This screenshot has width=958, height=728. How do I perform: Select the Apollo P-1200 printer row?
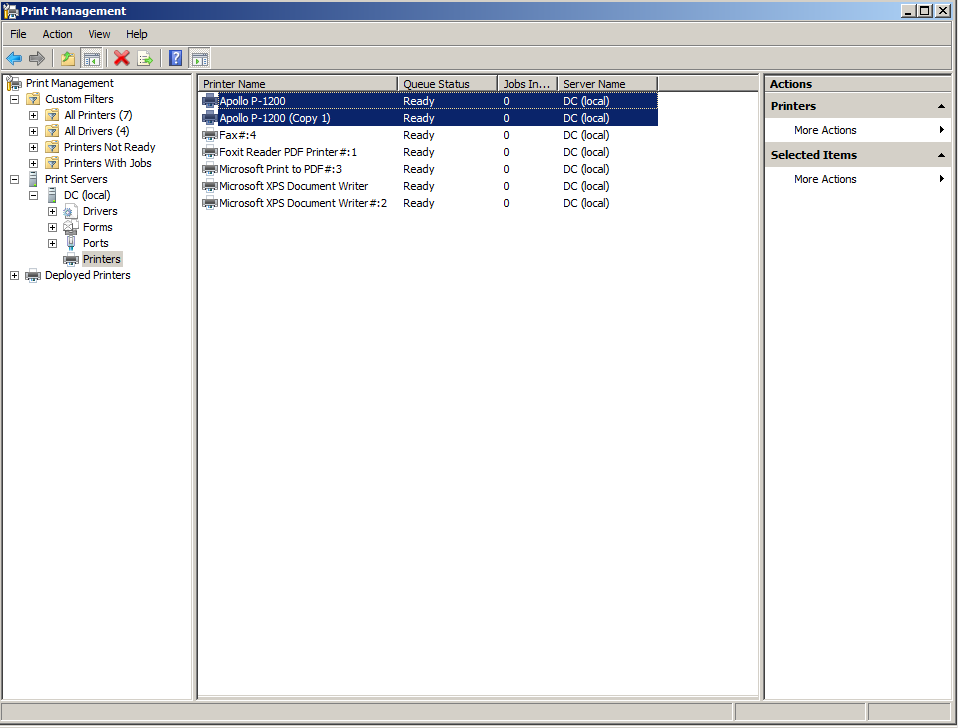(x=430, y=101)
